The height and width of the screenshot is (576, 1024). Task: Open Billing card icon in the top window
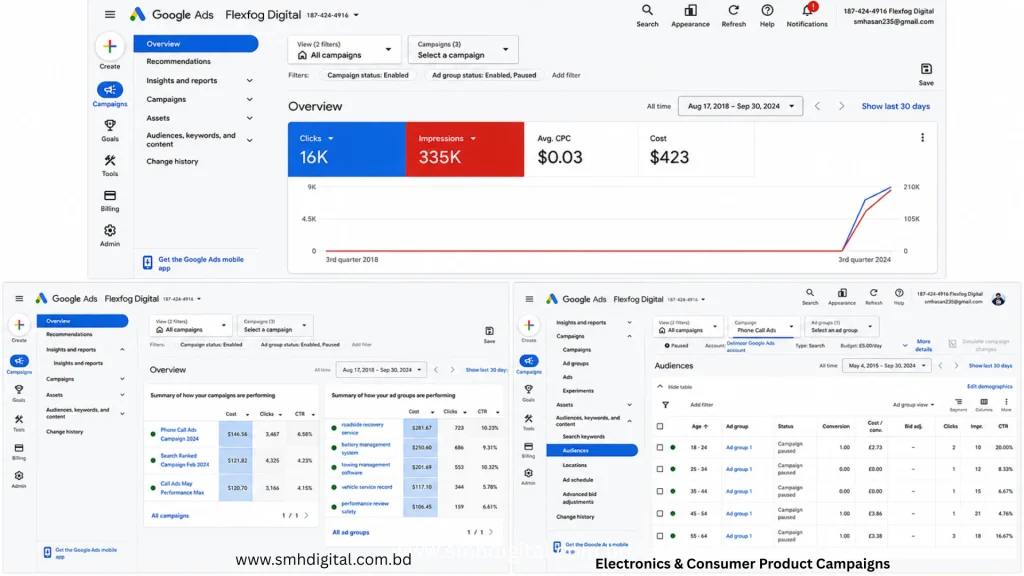[110, 196]
